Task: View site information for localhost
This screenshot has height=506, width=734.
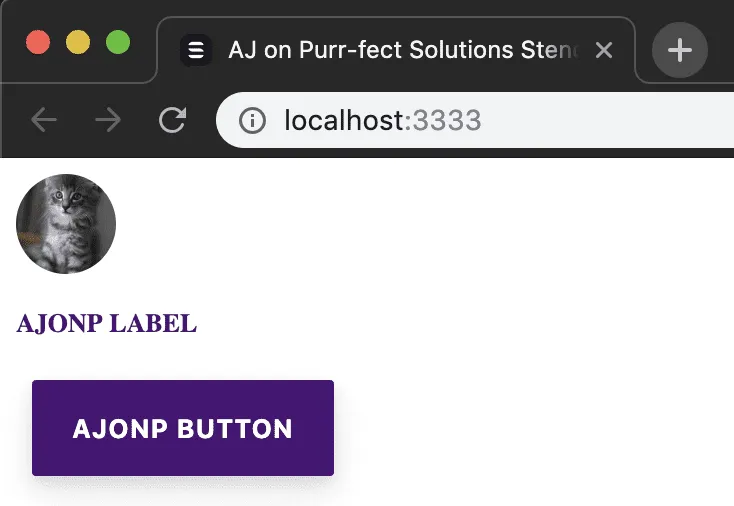Action: [252, 121]
